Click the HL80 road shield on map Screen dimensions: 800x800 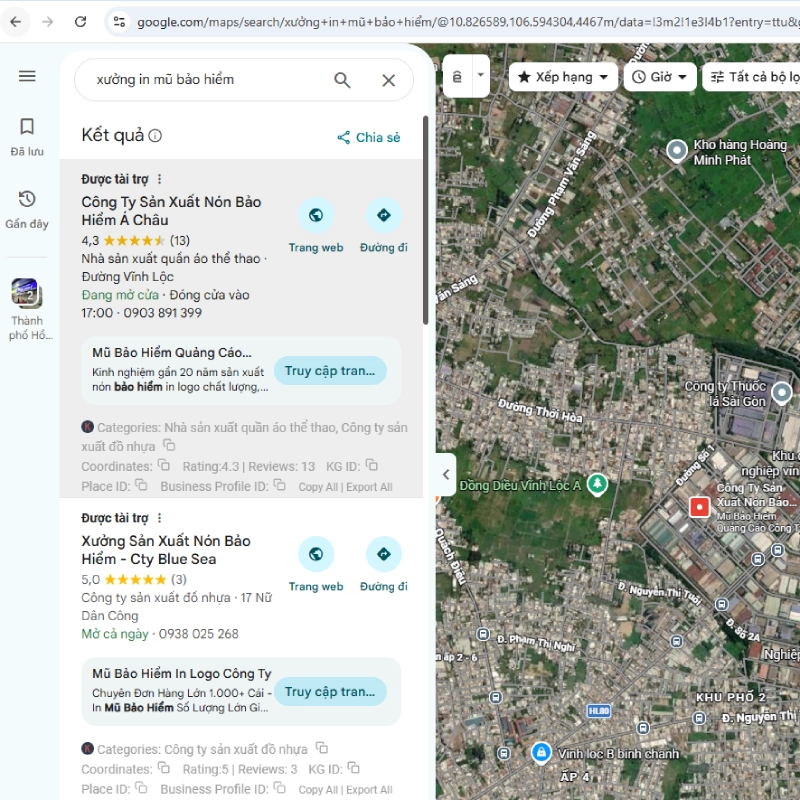click(x=598, y=711)
